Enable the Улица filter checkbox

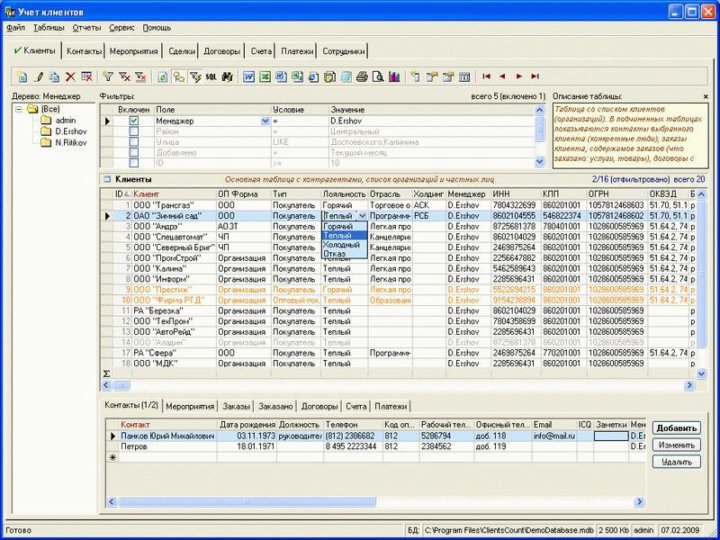(x=134, y=142)
